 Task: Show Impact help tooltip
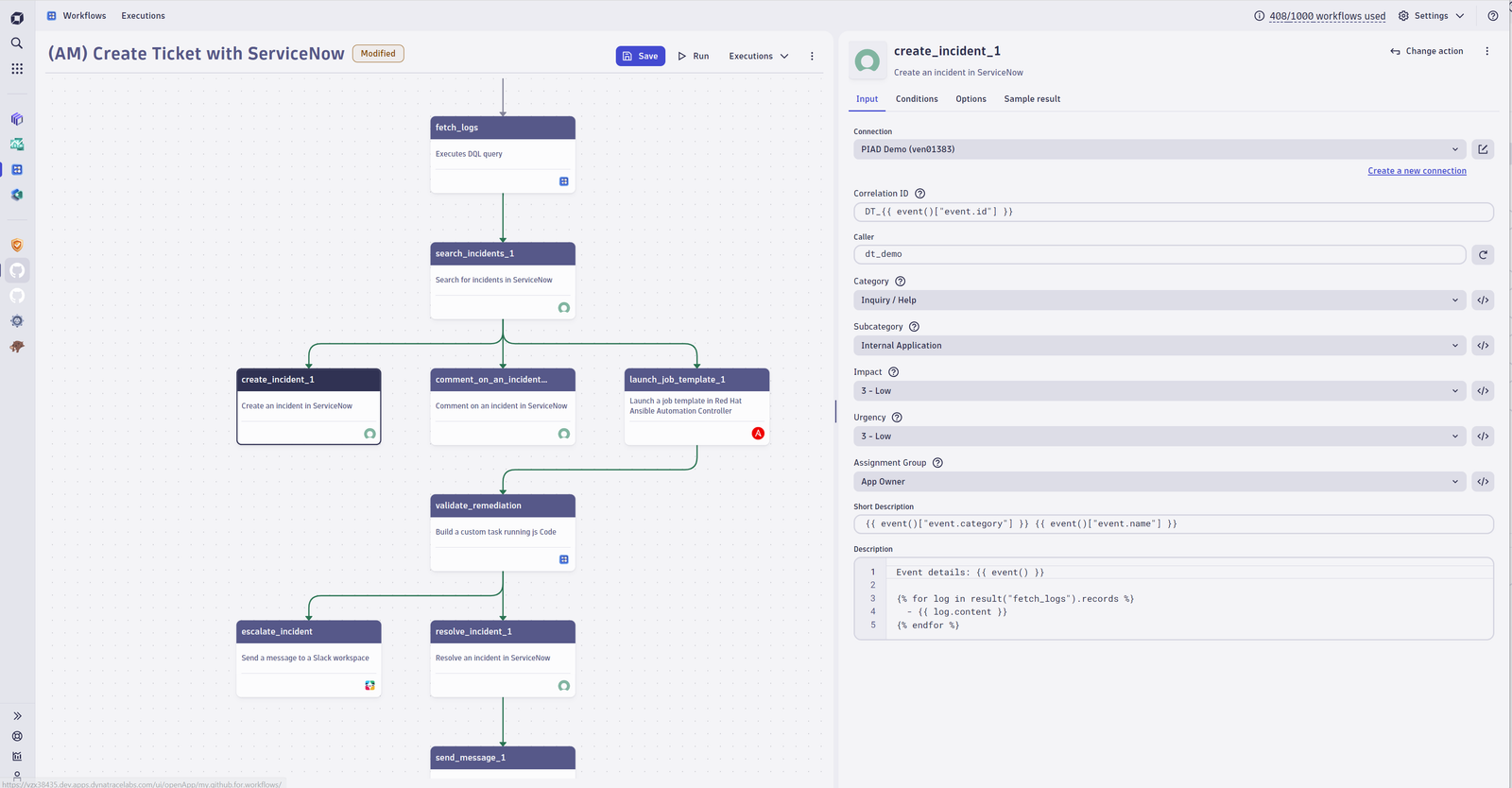pyautogui.click(x=893, y=372)
